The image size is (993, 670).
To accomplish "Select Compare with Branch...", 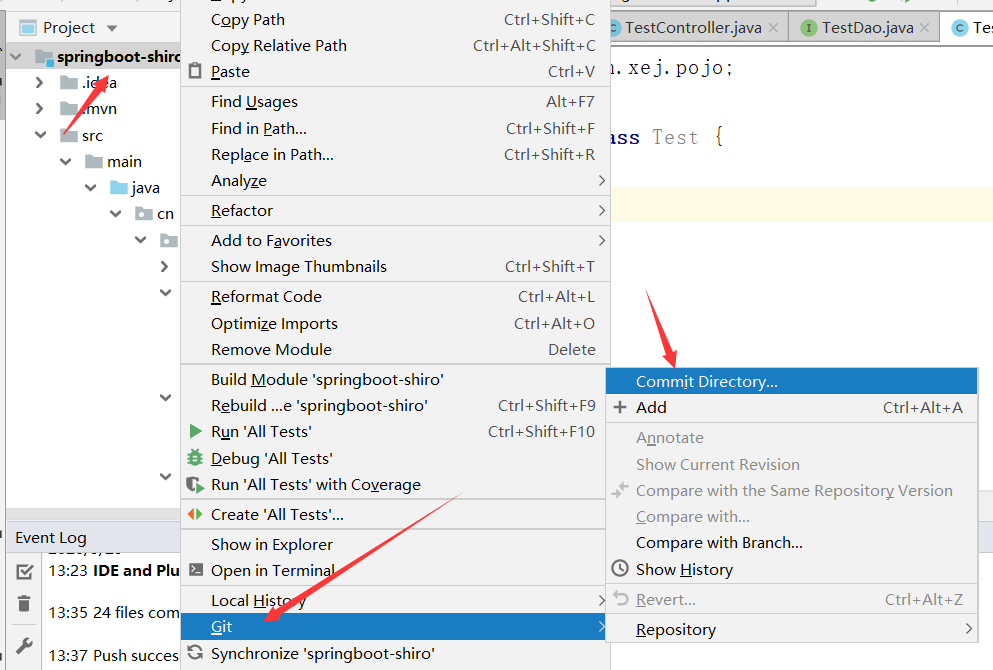I will pos(791,543).
